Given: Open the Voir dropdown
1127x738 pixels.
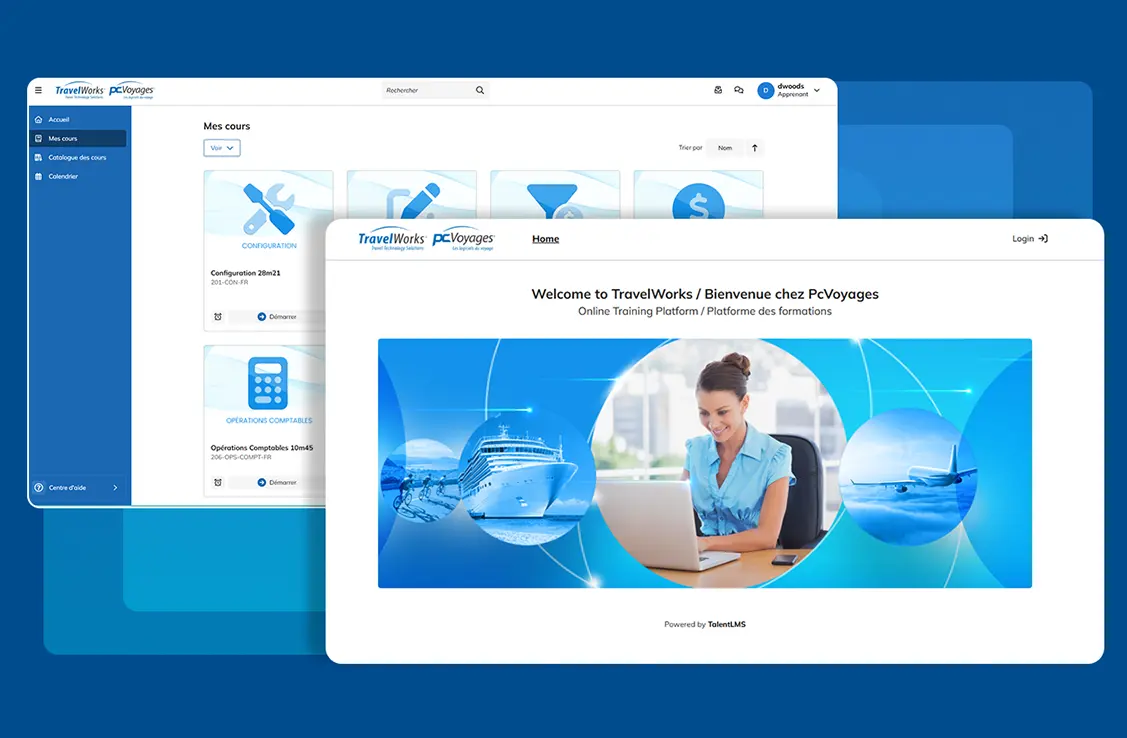Looking at the screenshot, I should tap(221, 148).
